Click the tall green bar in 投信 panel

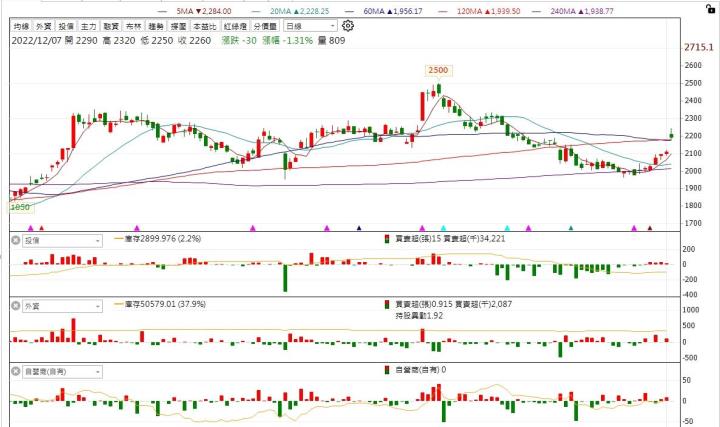coord(285,278)
